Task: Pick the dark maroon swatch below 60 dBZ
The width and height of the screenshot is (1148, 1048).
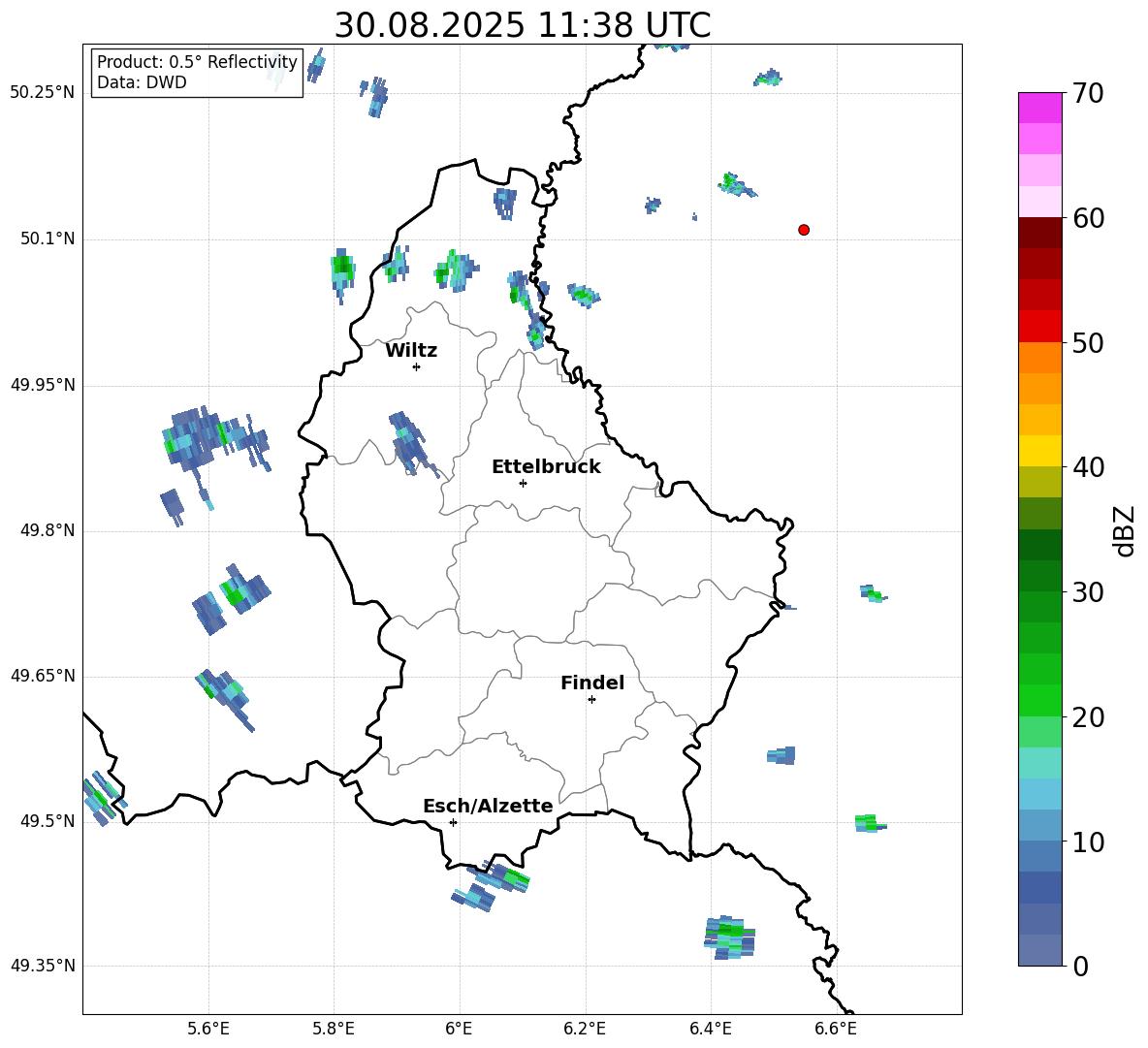Action: (x=1040, y=233)
